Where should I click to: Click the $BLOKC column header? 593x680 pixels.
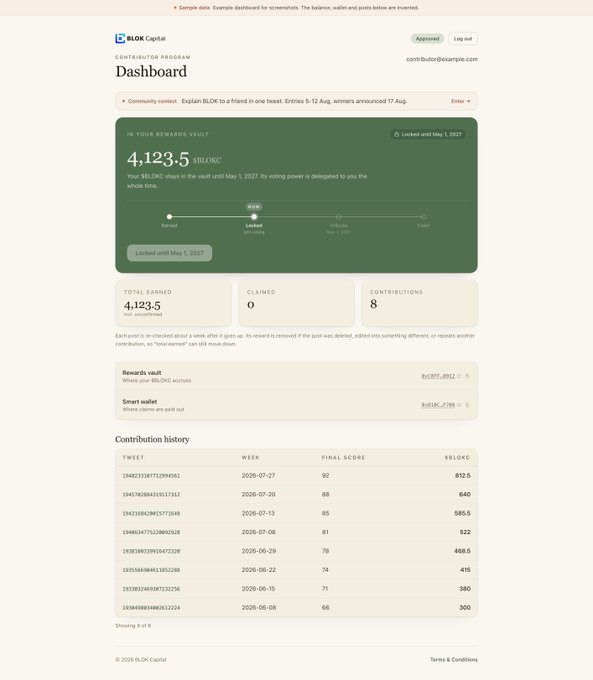457,458
